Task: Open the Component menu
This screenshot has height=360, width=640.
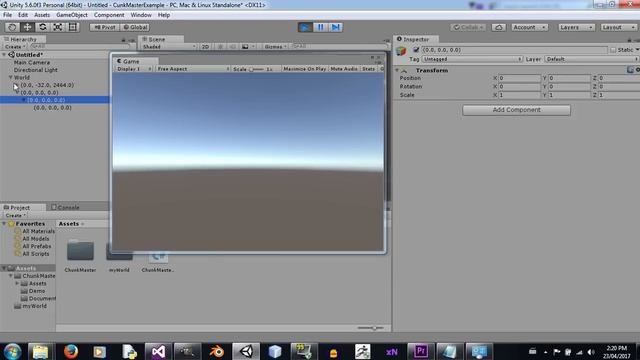Action: point(109,15)
